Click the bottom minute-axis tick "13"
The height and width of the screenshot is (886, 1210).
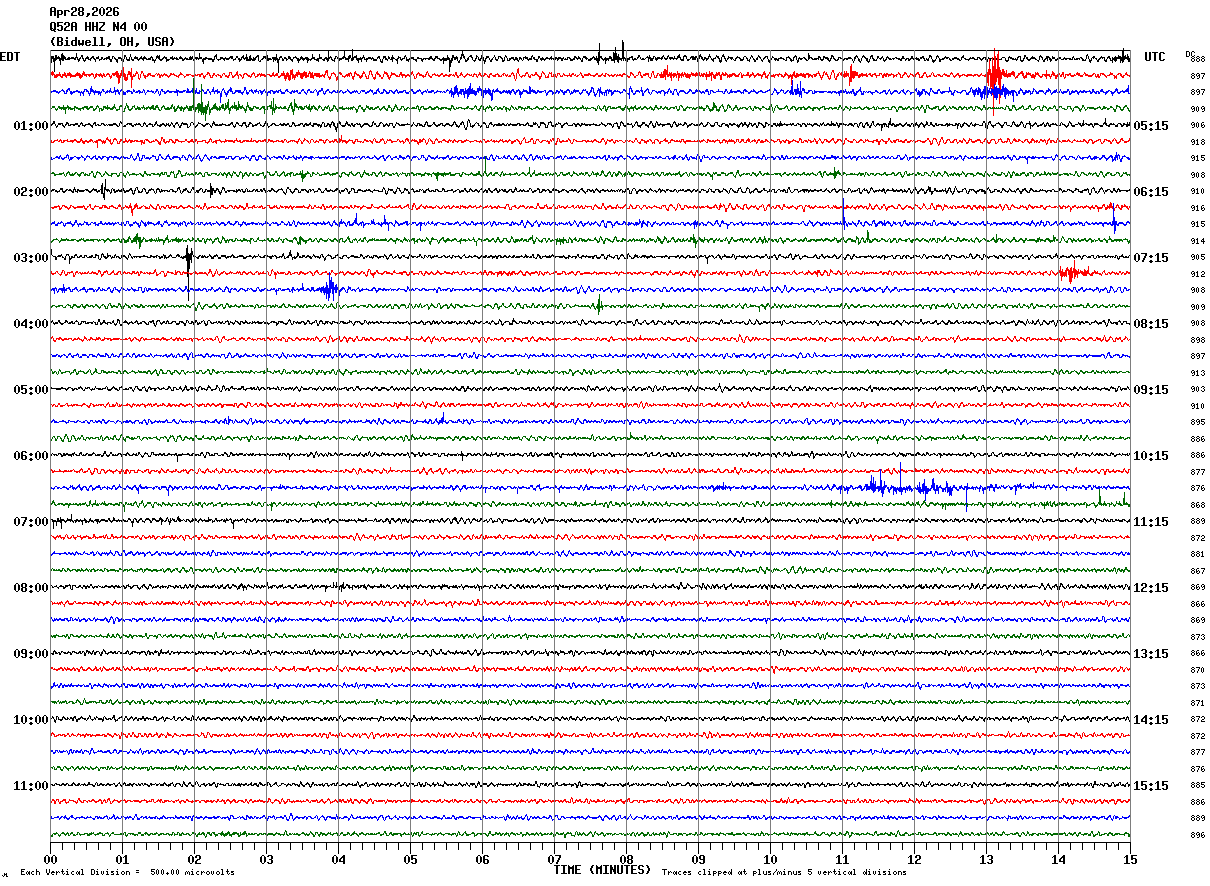(986, 859)
